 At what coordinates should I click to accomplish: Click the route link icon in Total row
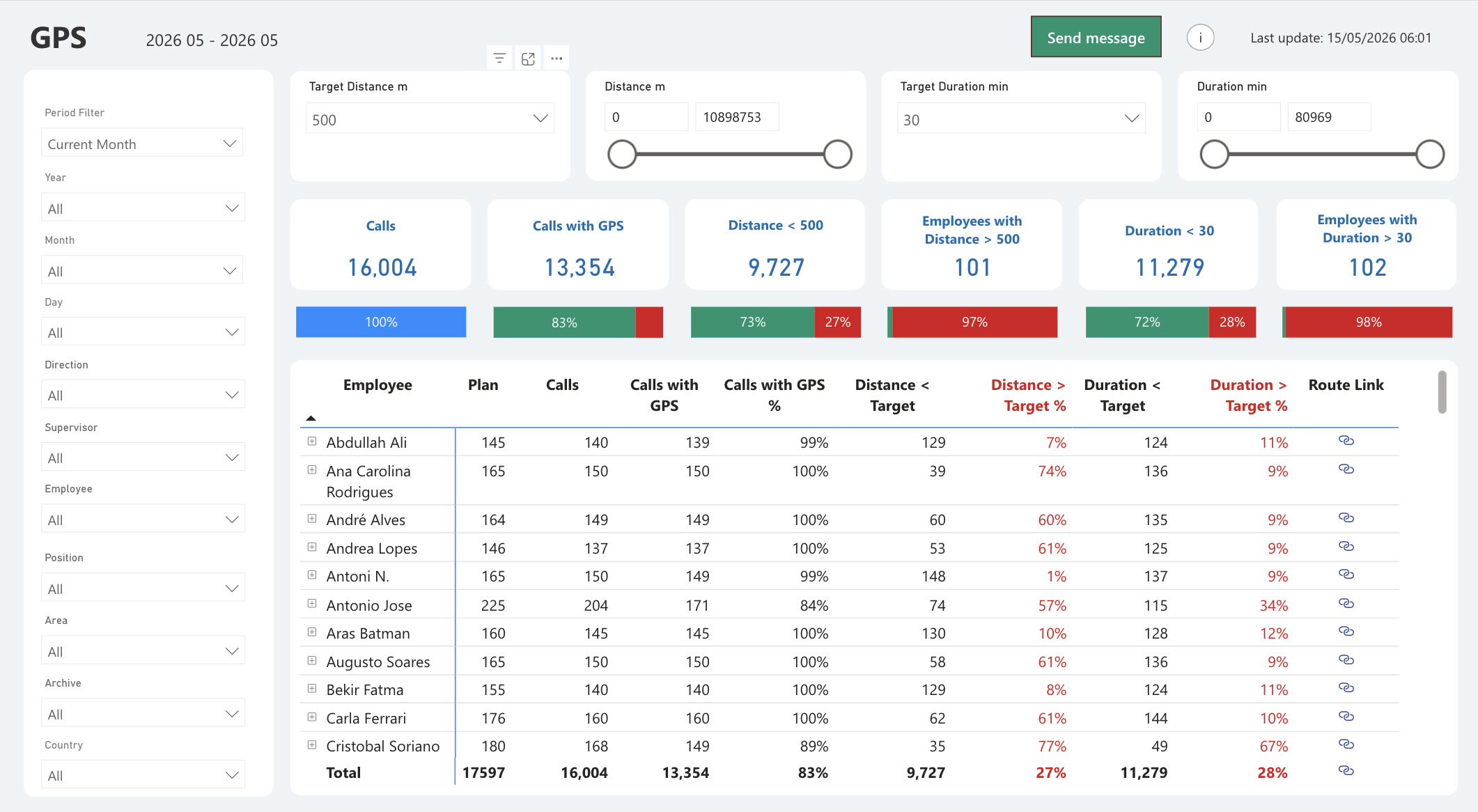click(x=1346, y=771)
